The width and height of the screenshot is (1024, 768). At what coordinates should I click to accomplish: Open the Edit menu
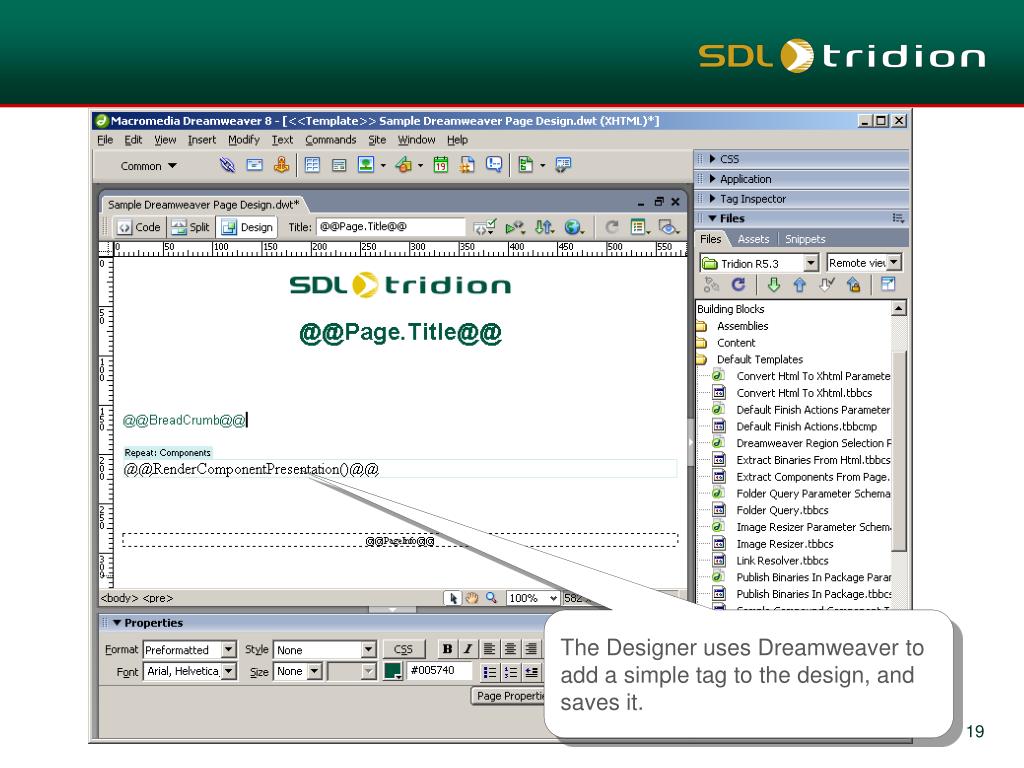pos(133,140)
